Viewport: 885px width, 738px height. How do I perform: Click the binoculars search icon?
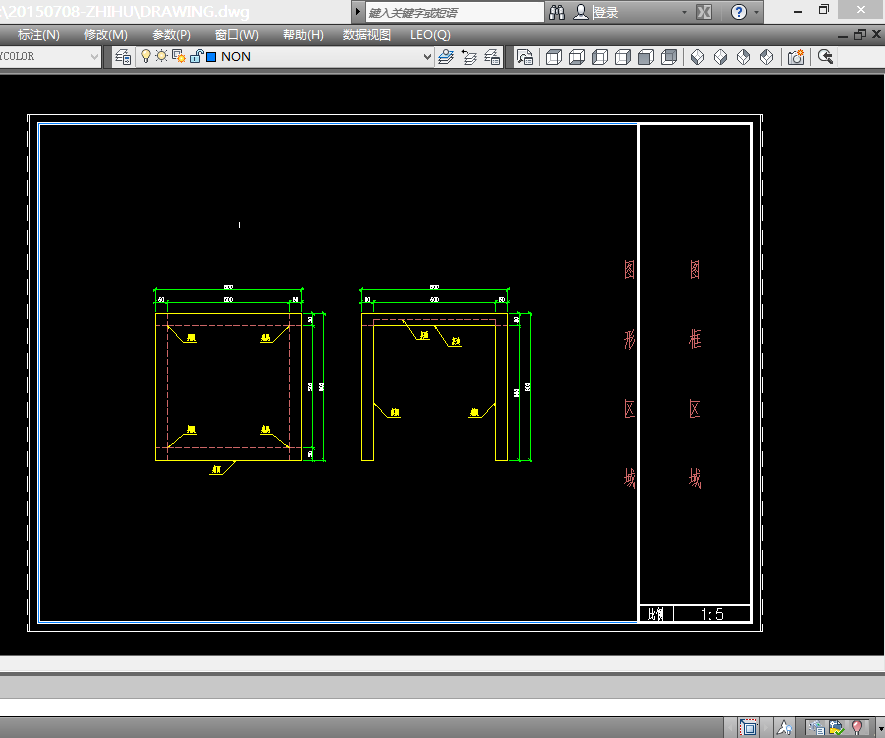559,13
